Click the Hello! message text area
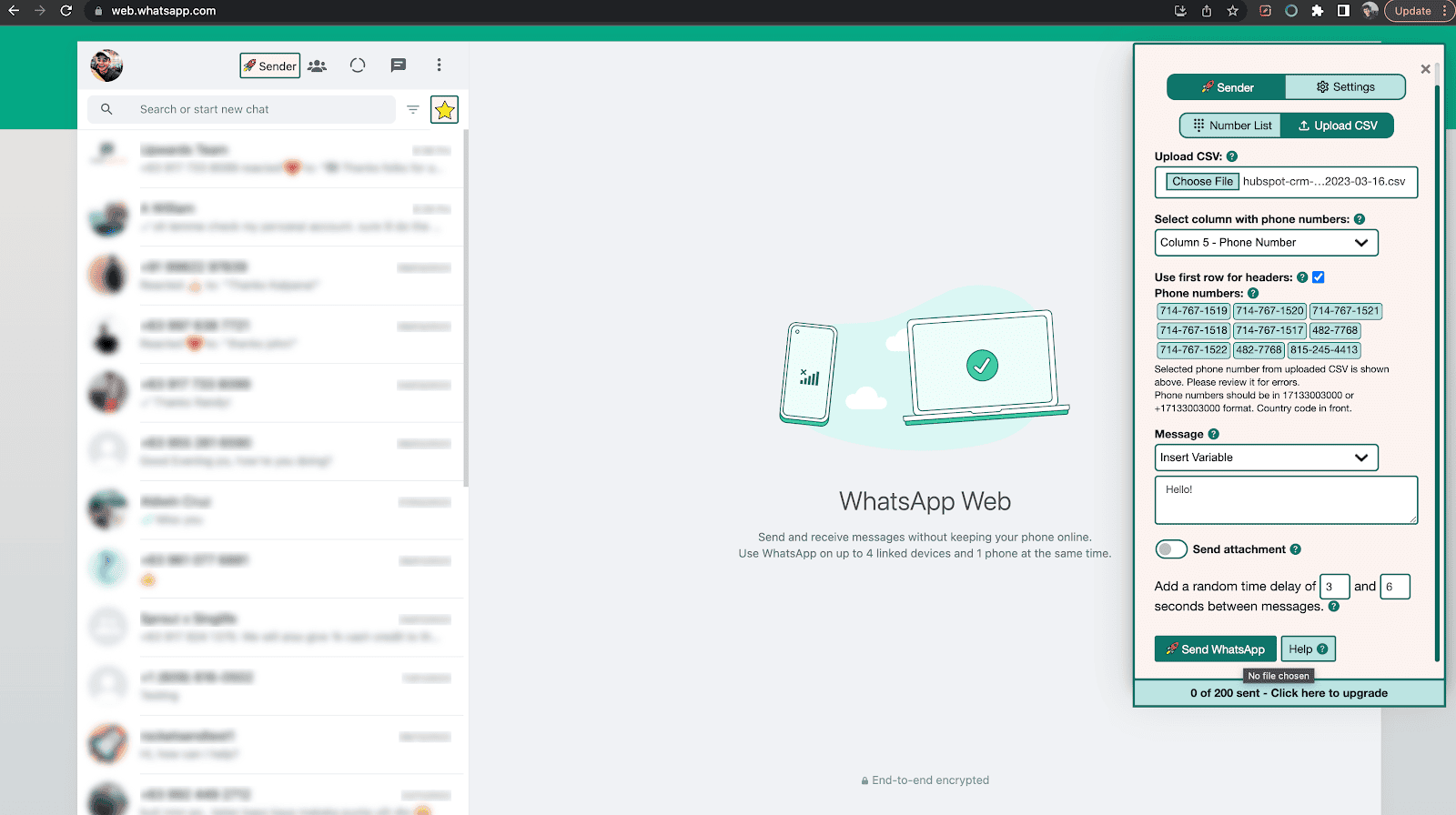The height and width of the screenshot is (815, 1456). click(x=1286, y=500)
